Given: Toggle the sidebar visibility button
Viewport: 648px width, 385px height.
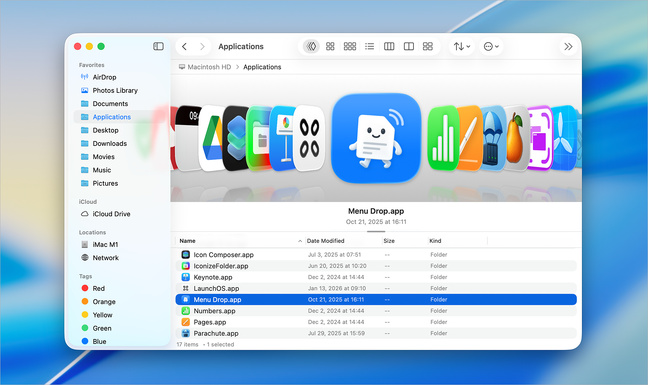Looking at the screenshot, I should point(158,46).
